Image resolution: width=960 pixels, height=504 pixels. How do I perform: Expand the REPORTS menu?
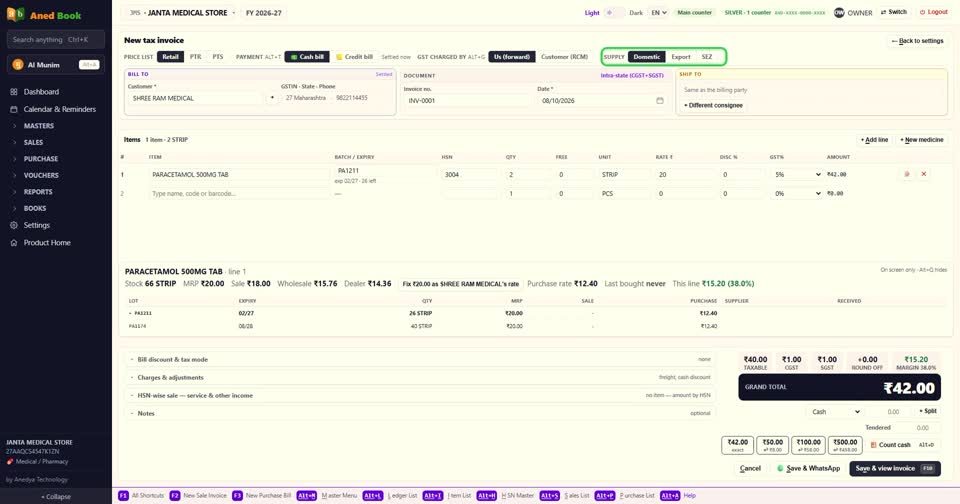tap(38, 192)
